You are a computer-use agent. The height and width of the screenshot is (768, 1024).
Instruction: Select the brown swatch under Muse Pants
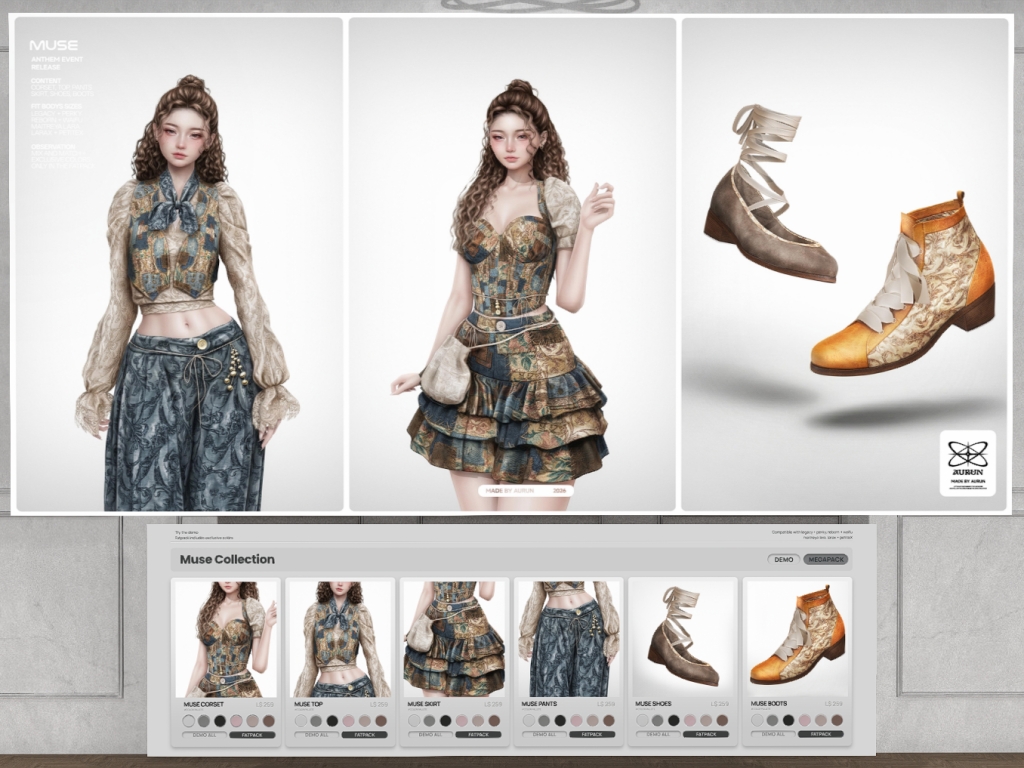click(608, 720)
